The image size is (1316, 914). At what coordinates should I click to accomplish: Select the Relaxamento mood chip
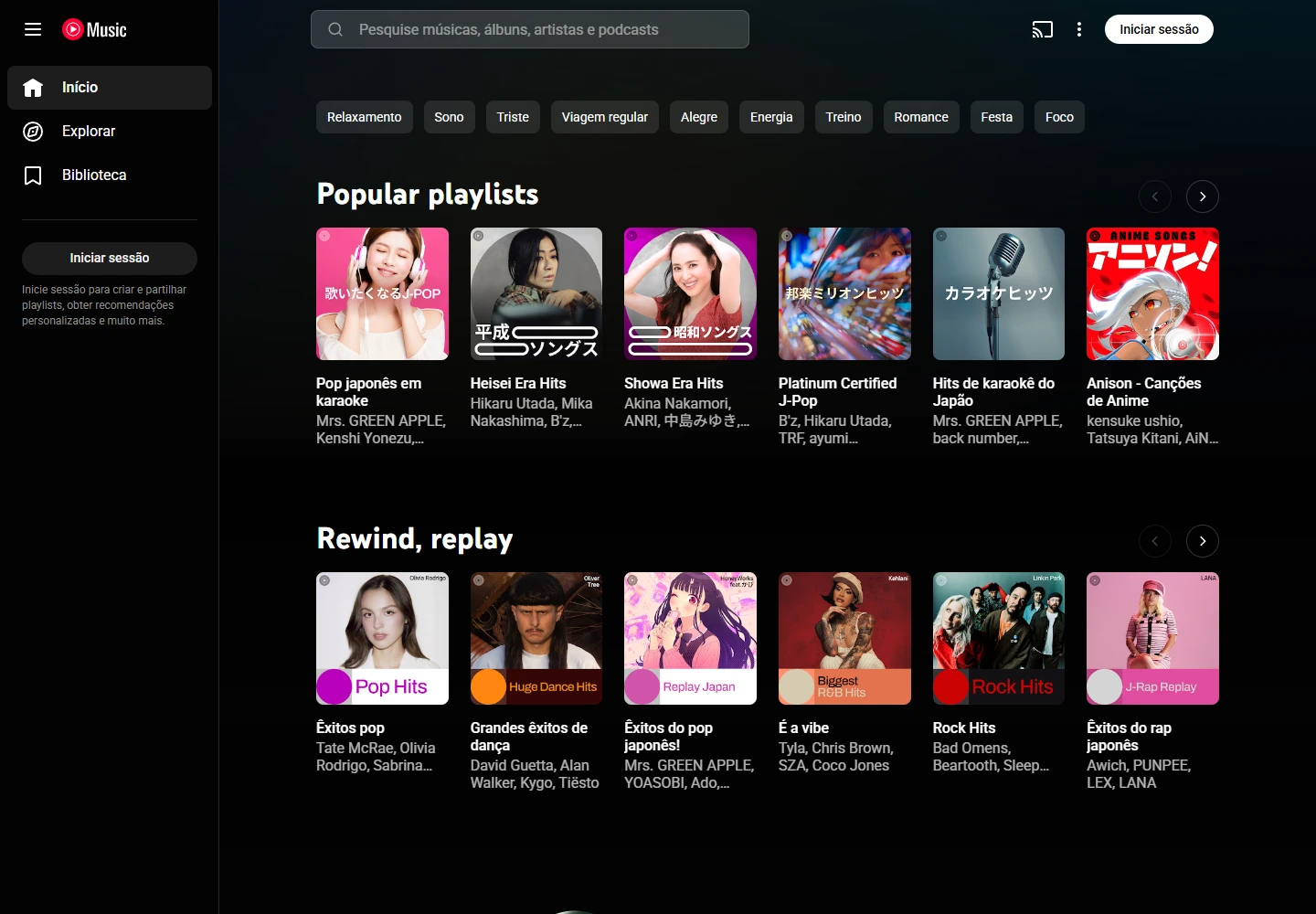365,117
